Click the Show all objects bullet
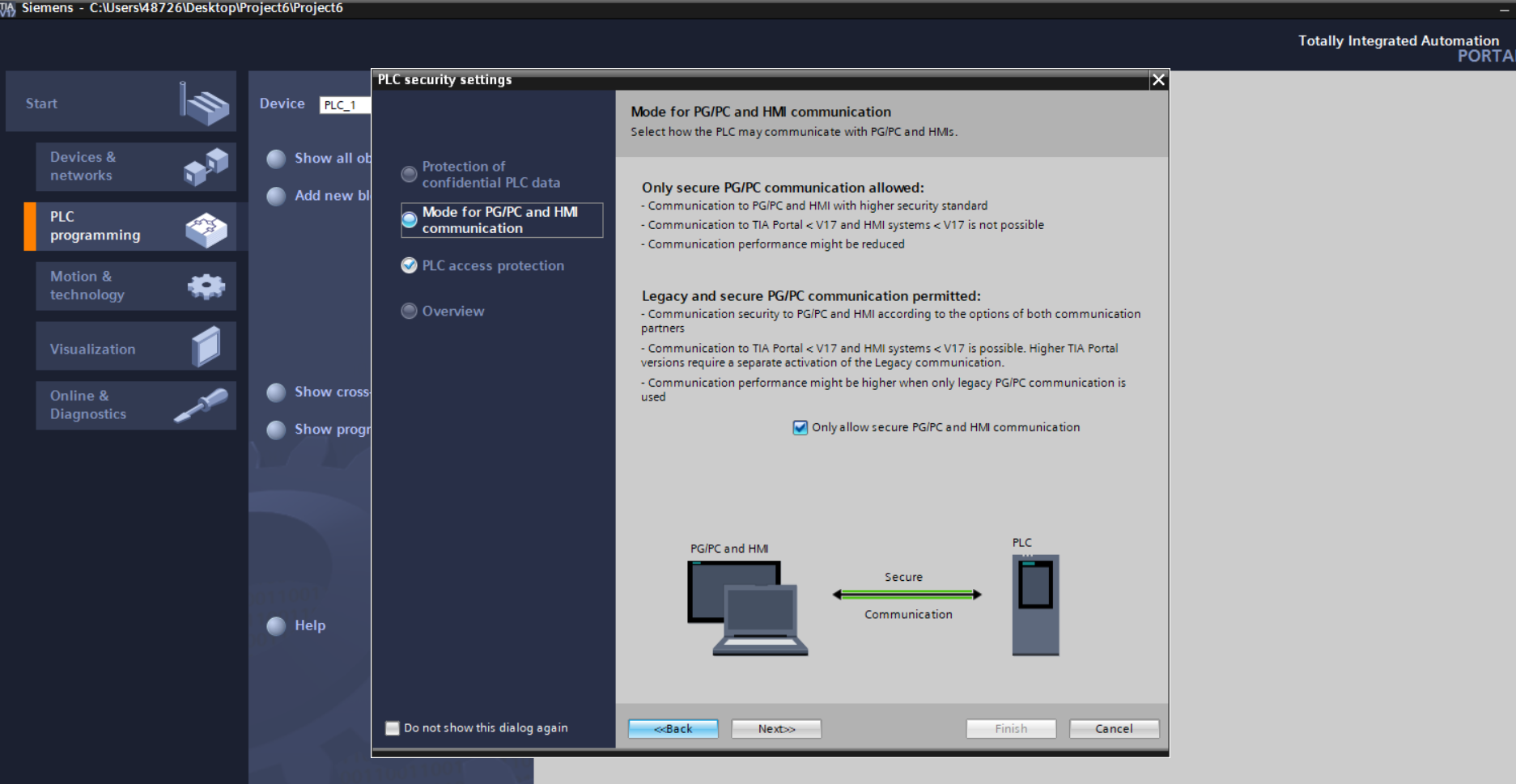This screenshot has height=784, width=1516. pyautogui.click(x=276, y=159)
